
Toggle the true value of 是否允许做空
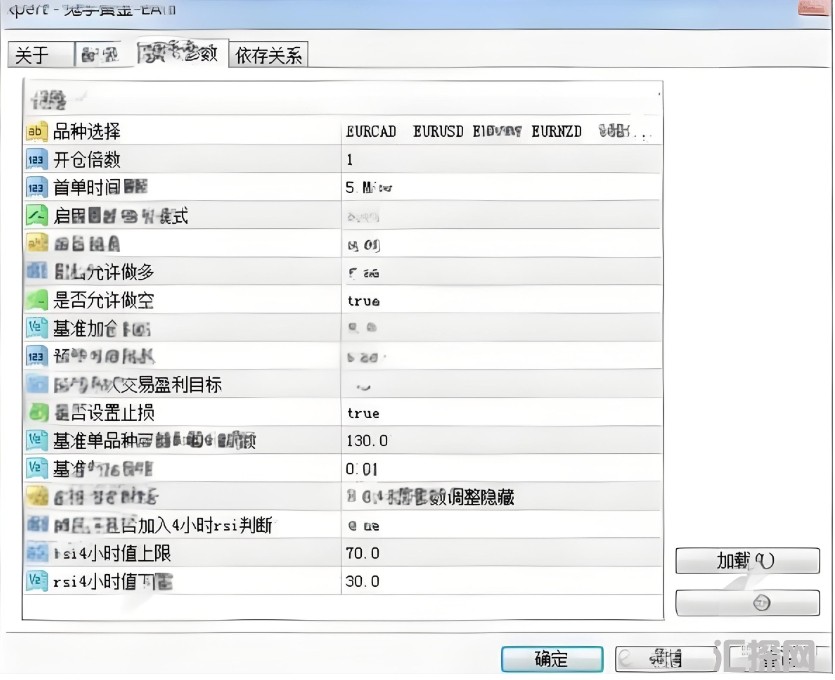click(x=501, y=300)
